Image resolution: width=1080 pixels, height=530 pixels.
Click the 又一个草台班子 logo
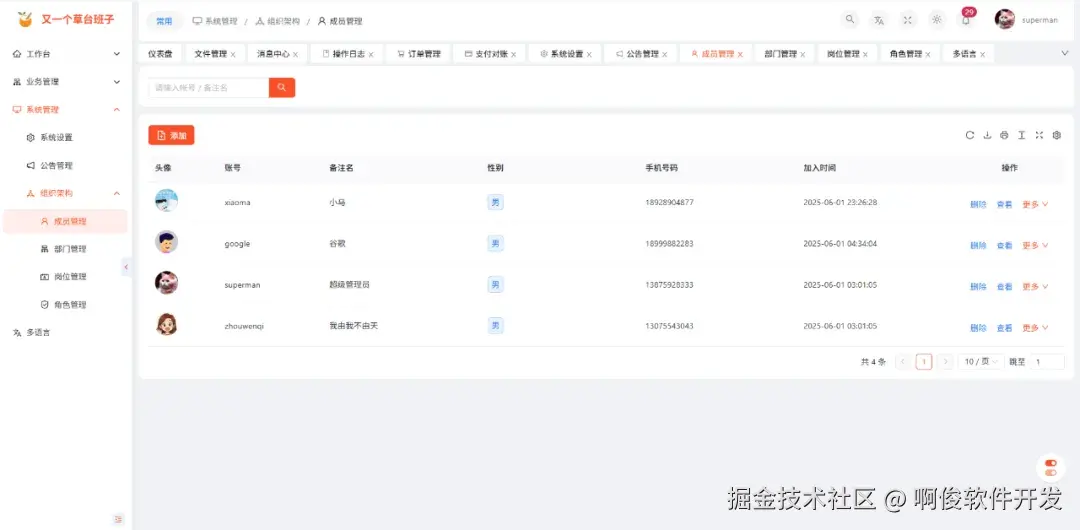click(66, 19)
